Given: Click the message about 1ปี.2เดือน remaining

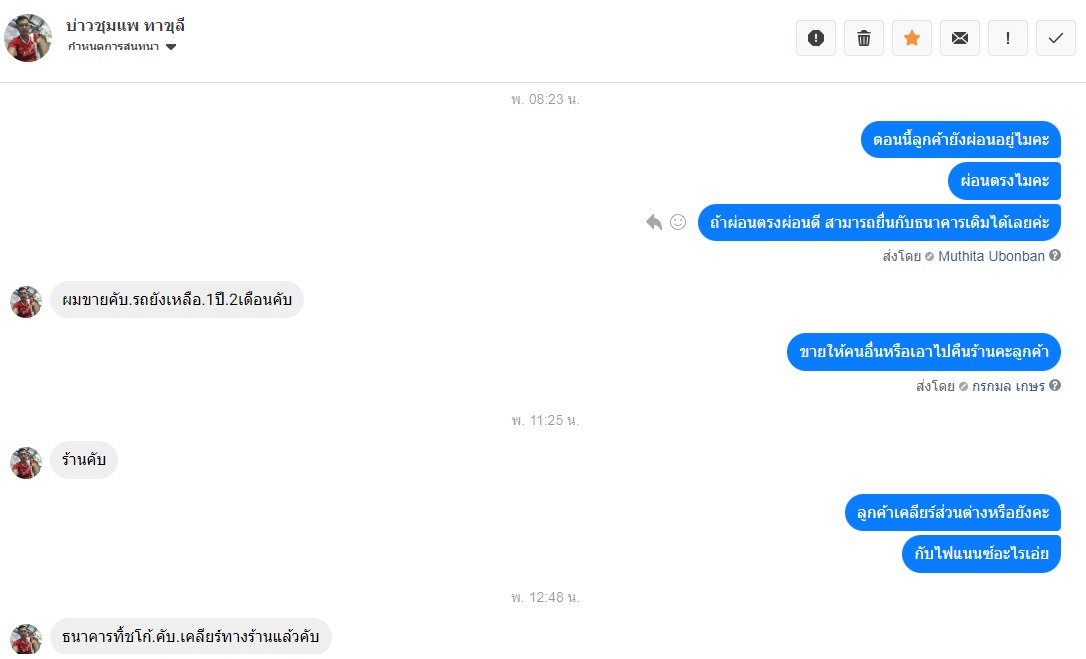Looking at the screenshot, I should pos(177,299).
